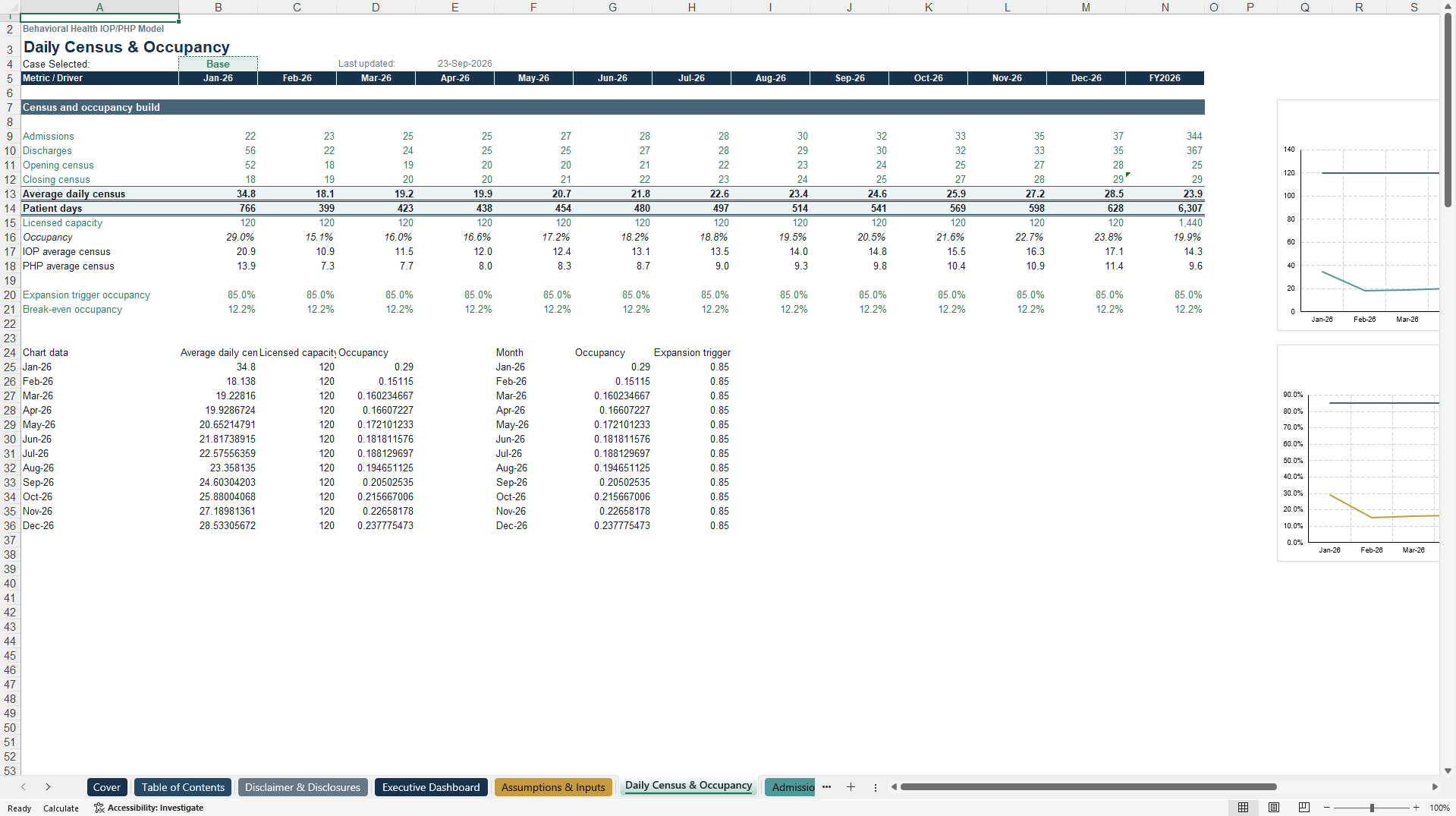Select column N header

click(x=1165, y=7)
